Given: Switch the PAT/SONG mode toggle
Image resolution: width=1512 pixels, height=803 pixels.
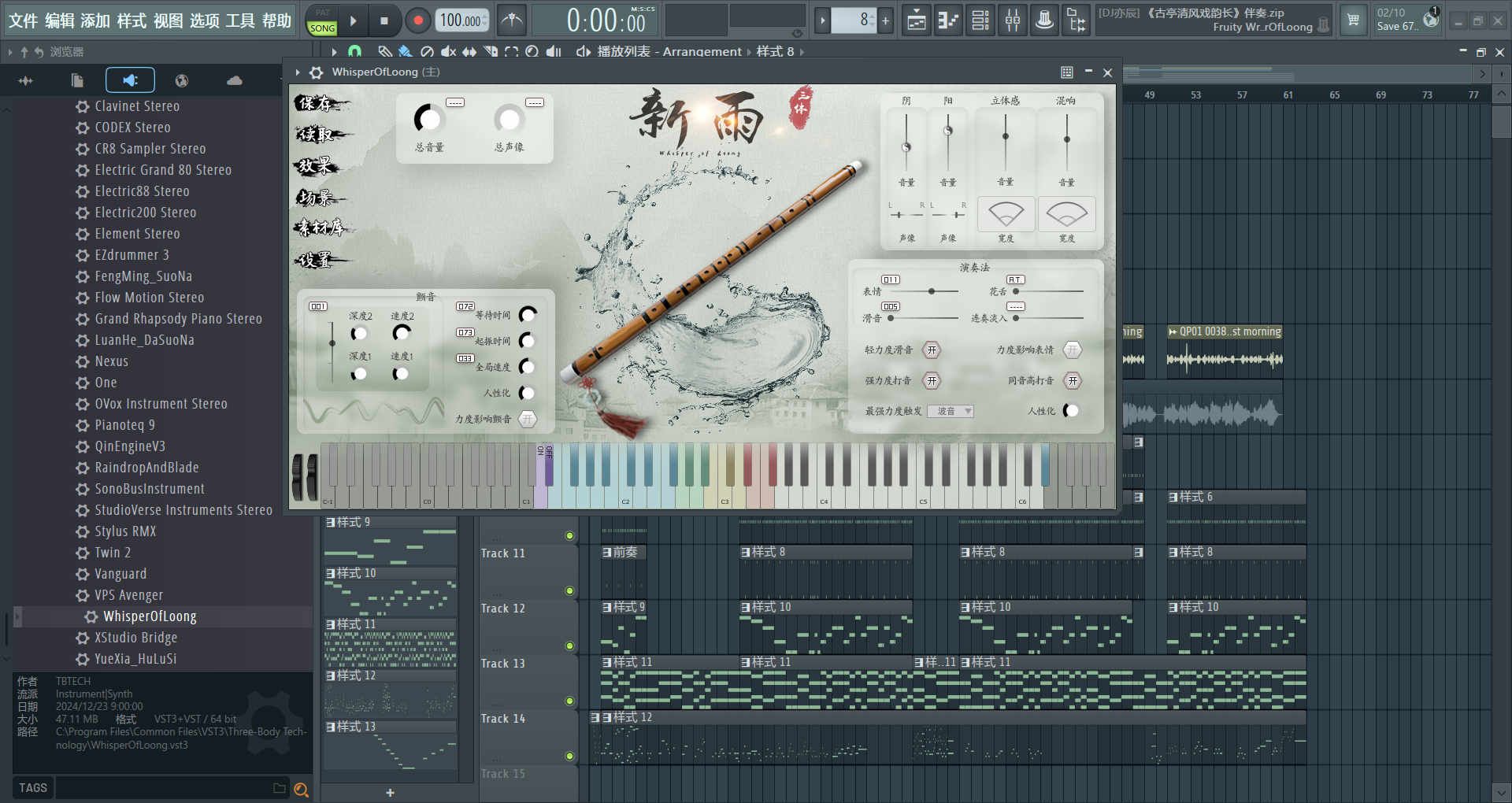Looking at the screenshot, I should coord(322,21).
